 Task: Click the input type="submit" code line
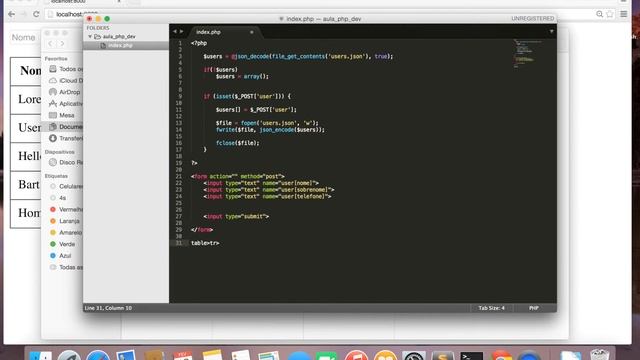[236, 216]
